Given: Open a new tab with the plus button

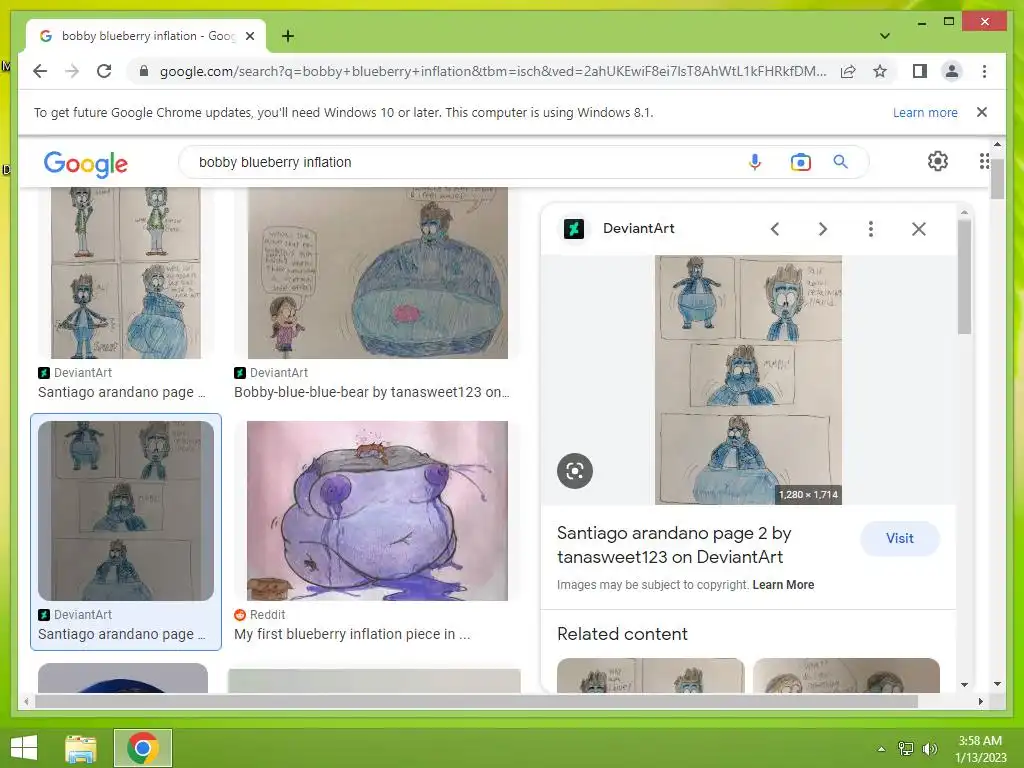Looking at the screenshot, I should coord(287,36).
